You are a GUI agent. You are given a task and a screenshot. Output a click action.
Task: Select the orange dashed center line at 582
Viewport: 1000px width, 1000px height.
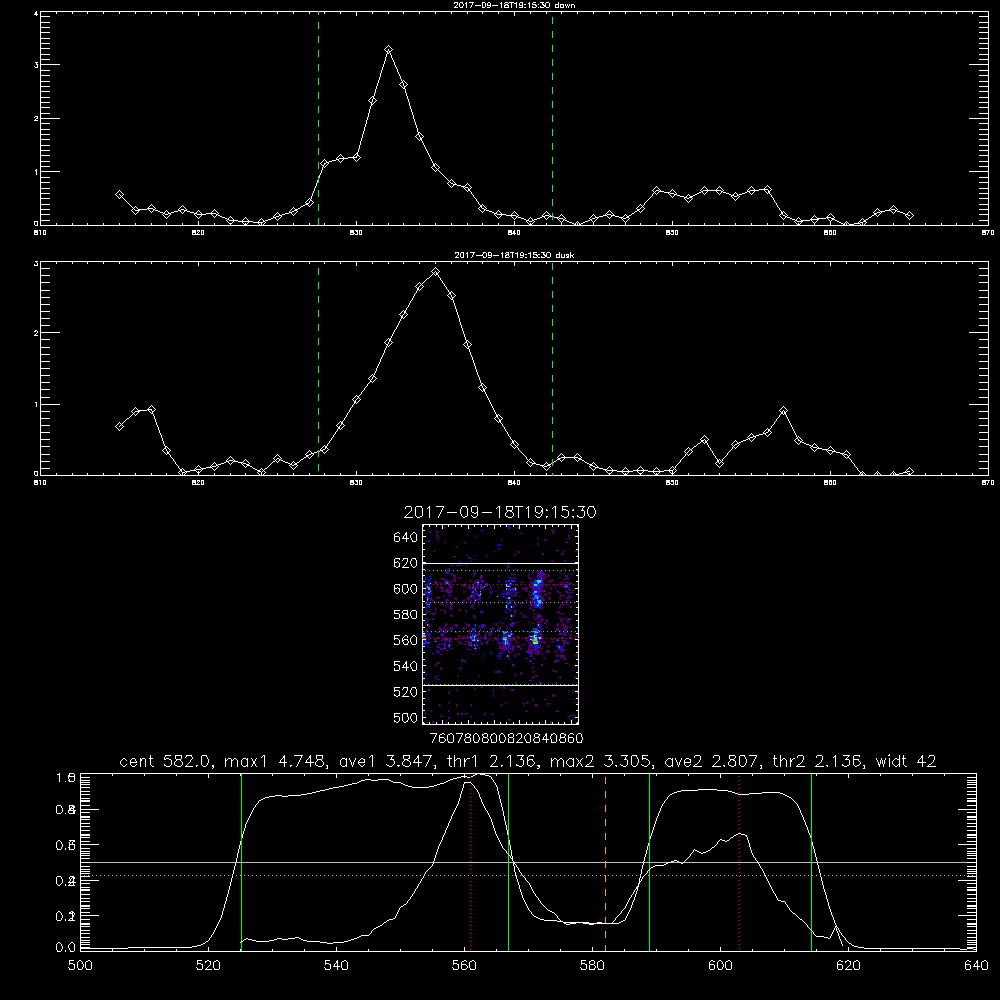[x=605, y=862]
